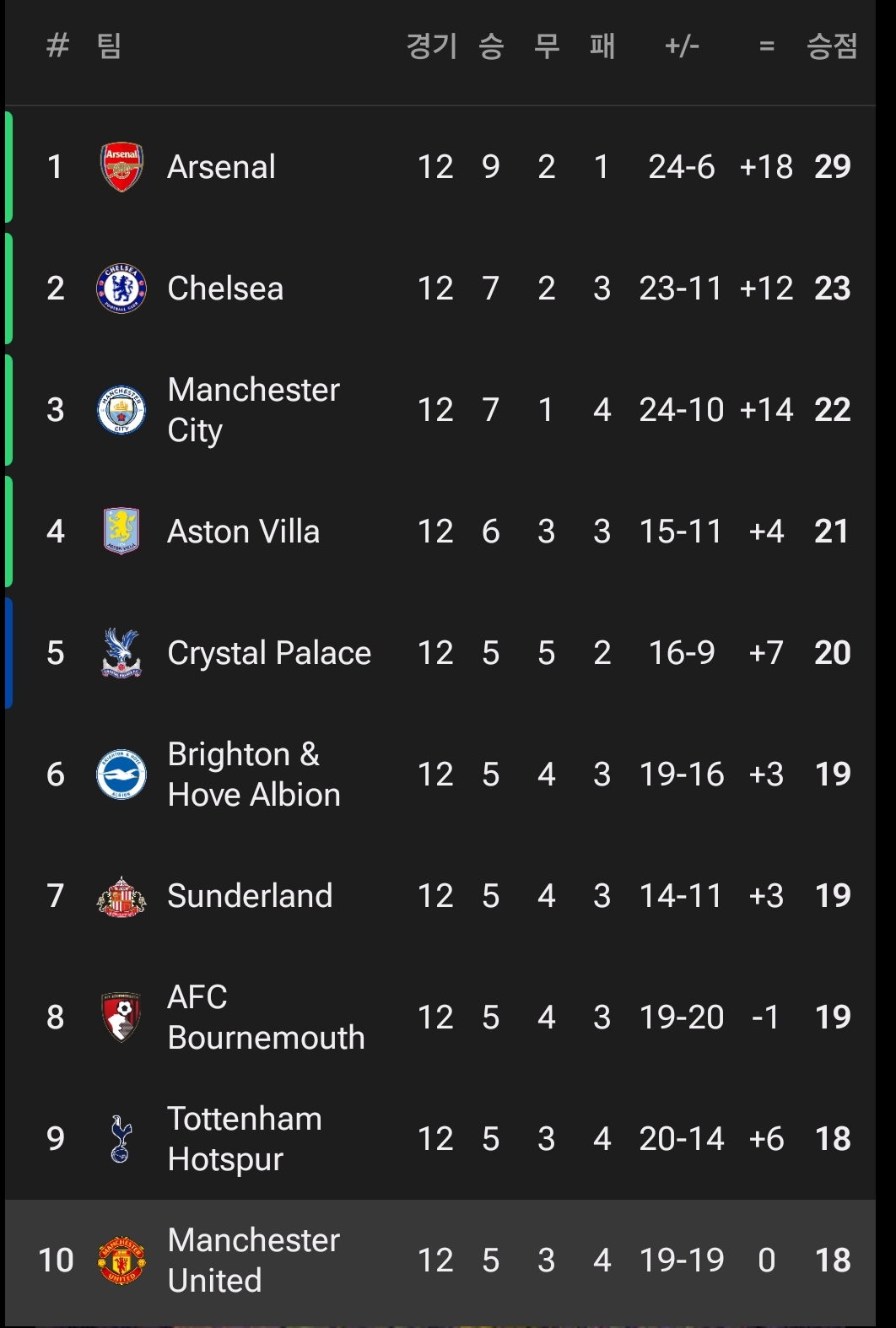
Task: Open the Arsenal team name link
Action: [x=221, y=167]
